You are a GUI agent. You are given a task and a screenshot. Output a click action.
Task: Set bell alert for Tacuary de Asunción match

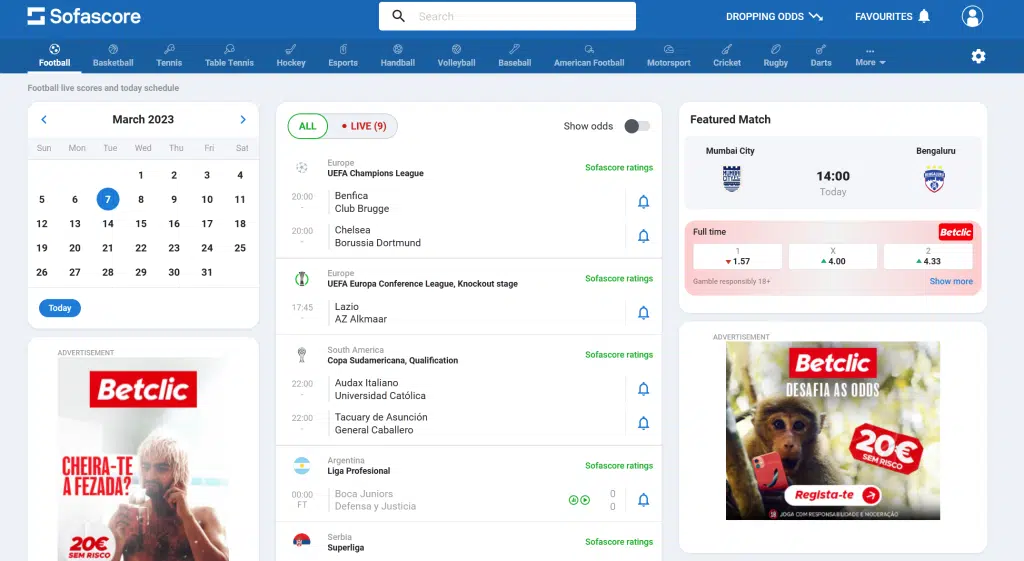pos(643,423)
